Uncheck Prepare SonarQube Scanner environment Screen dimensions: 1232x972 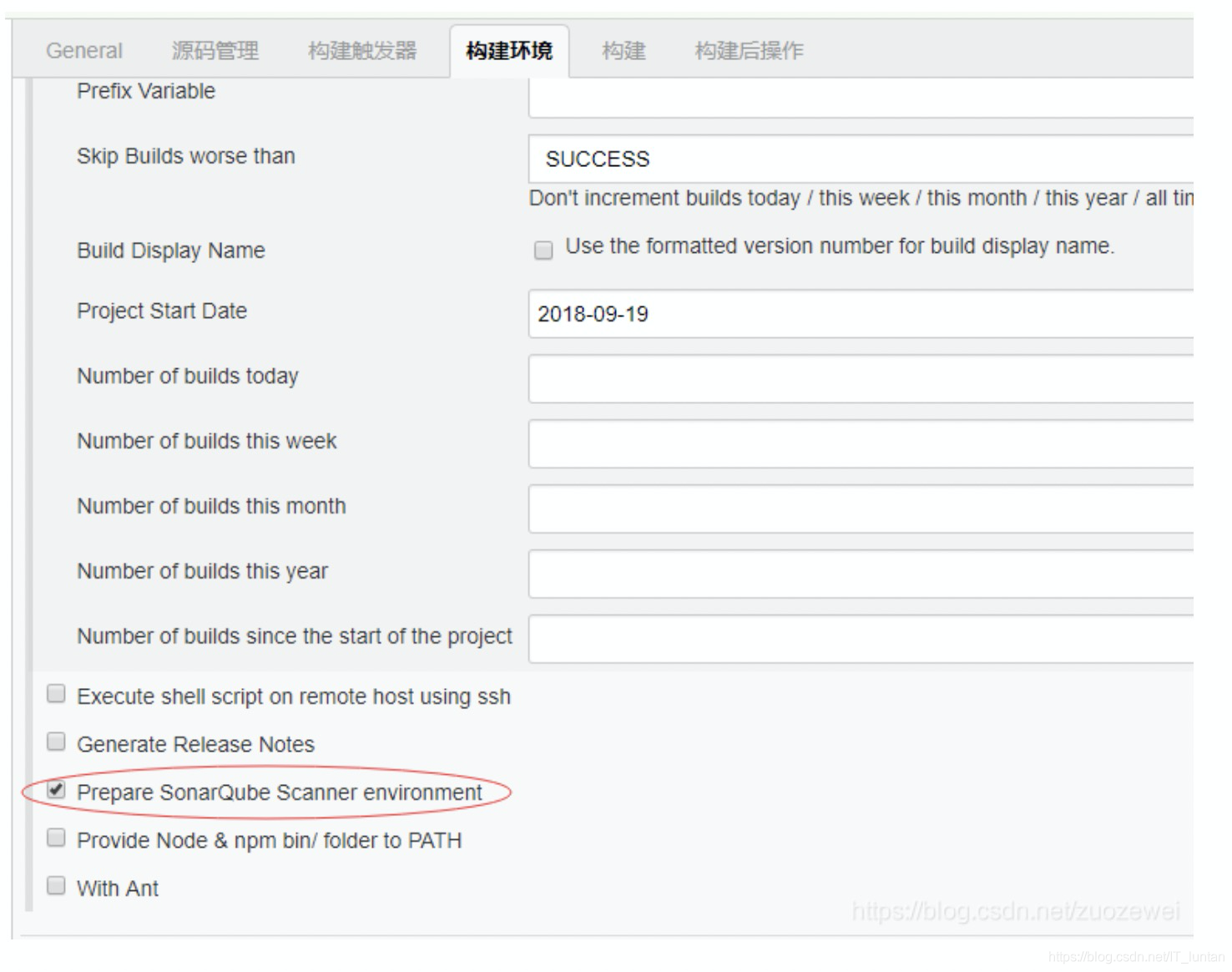point(56,790)
